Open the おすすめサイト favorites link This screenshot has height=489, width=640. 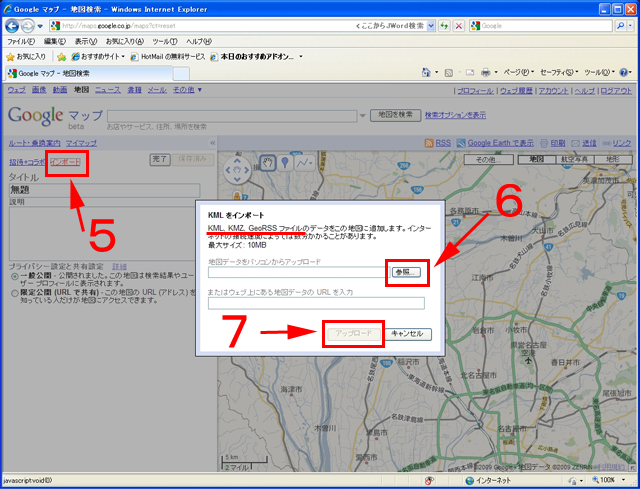pos(98,57)
